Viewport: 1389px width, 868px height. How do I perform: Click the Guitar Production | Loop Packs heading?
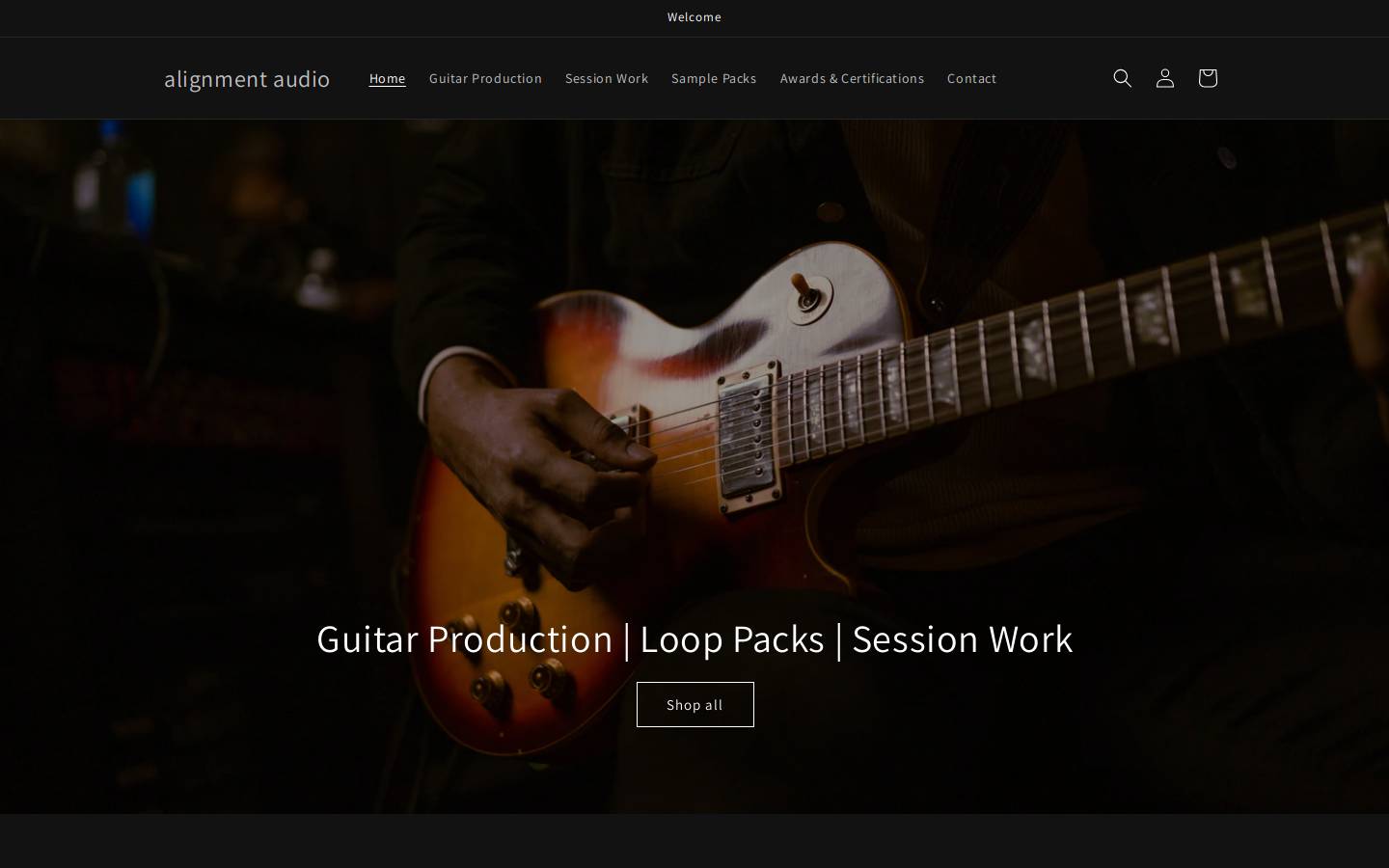(x=694, y=638)
